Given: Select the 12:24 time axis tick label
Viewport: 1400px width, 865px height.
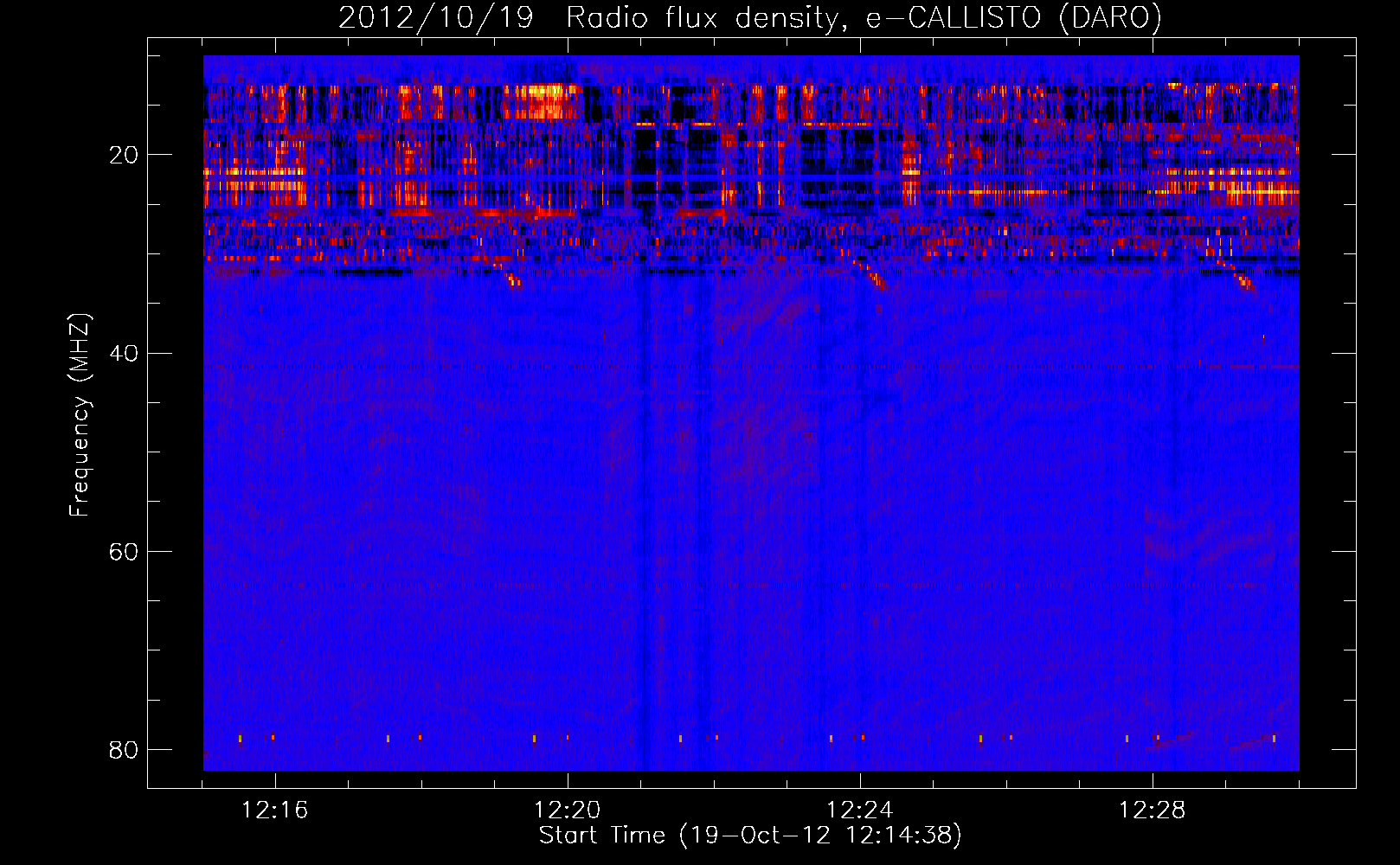Looking at the screenshot, I should (860, 811).
